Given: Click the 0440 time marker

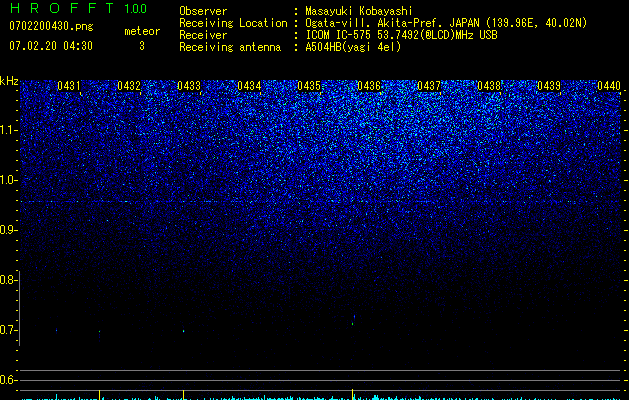Looking at the screenshot, I should click(609, 86).
